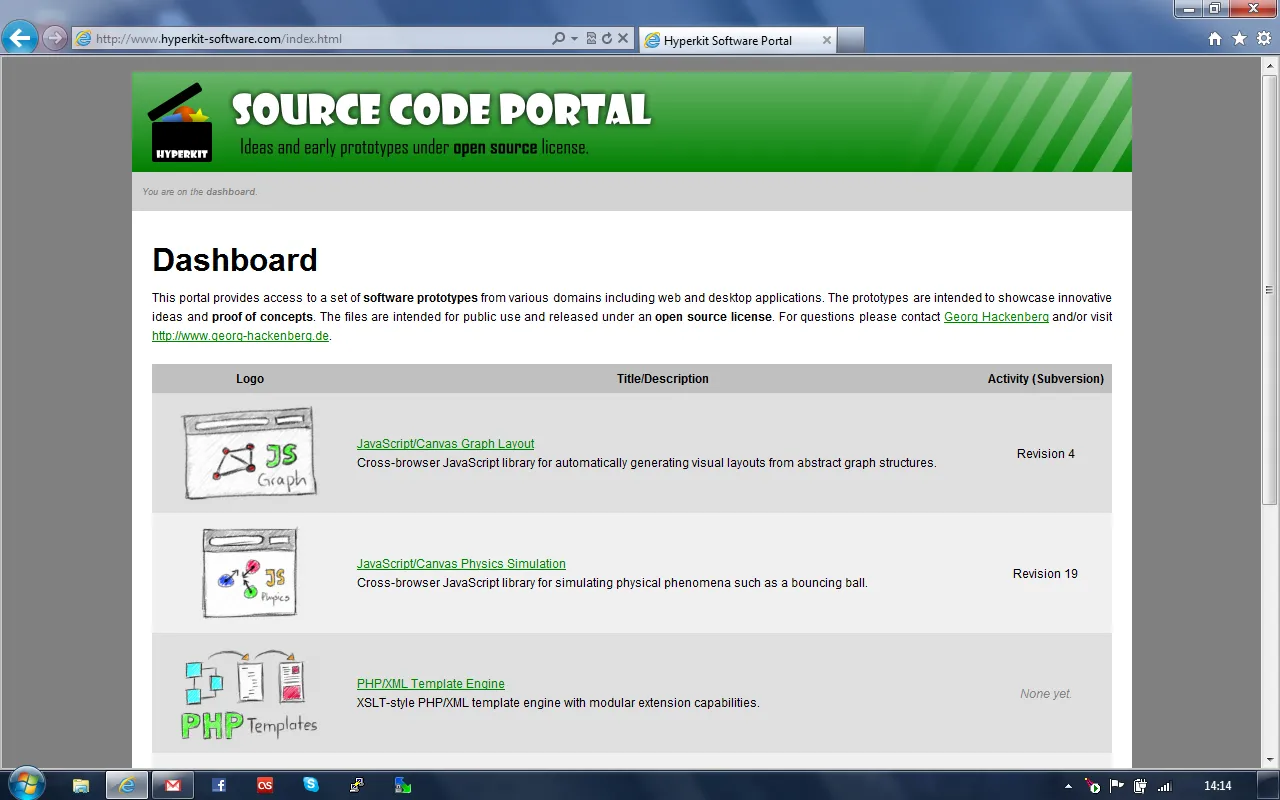Click the 'Logo' column header
This screenshot has height=800, width=1280.
click(x=250, y=379)
